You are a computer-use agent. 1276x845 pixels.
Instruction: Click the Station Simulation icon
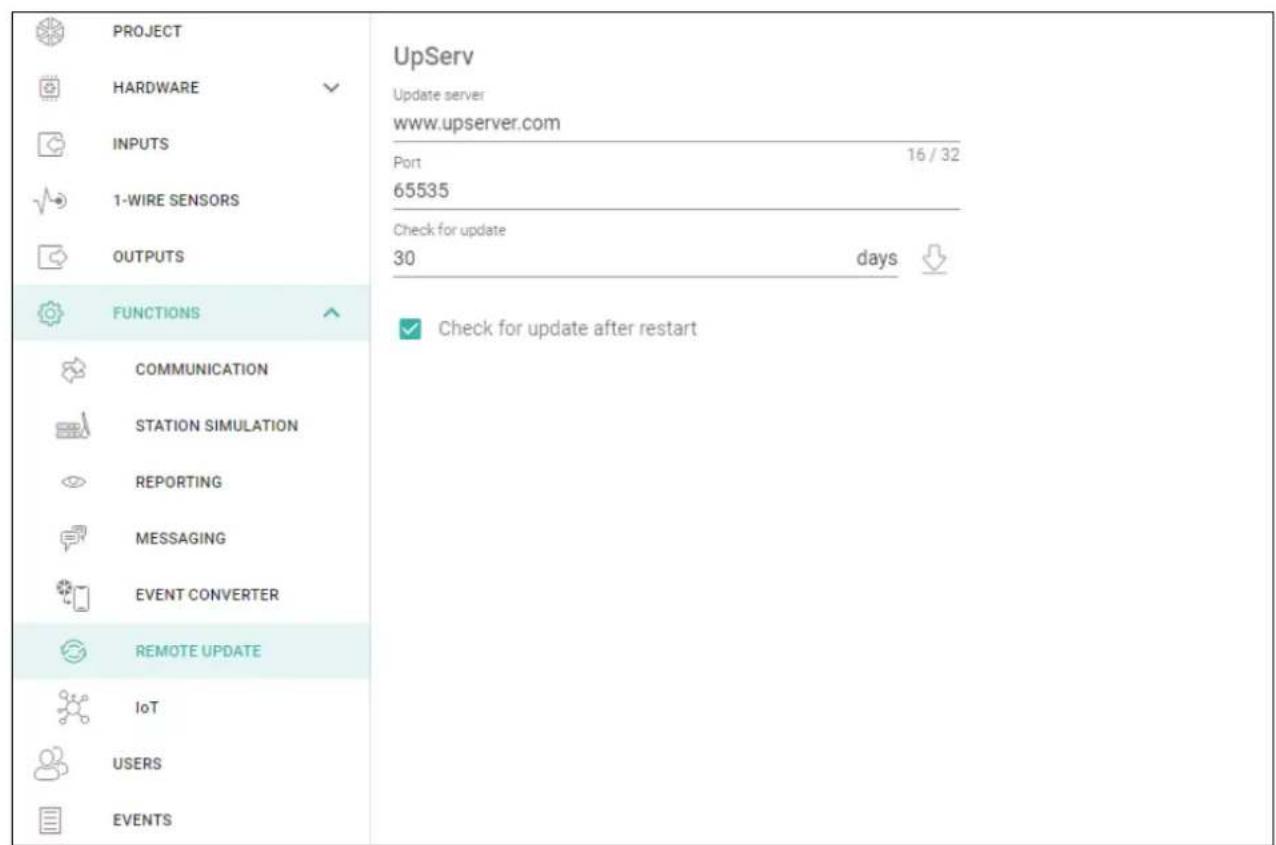tap(74, 425)
